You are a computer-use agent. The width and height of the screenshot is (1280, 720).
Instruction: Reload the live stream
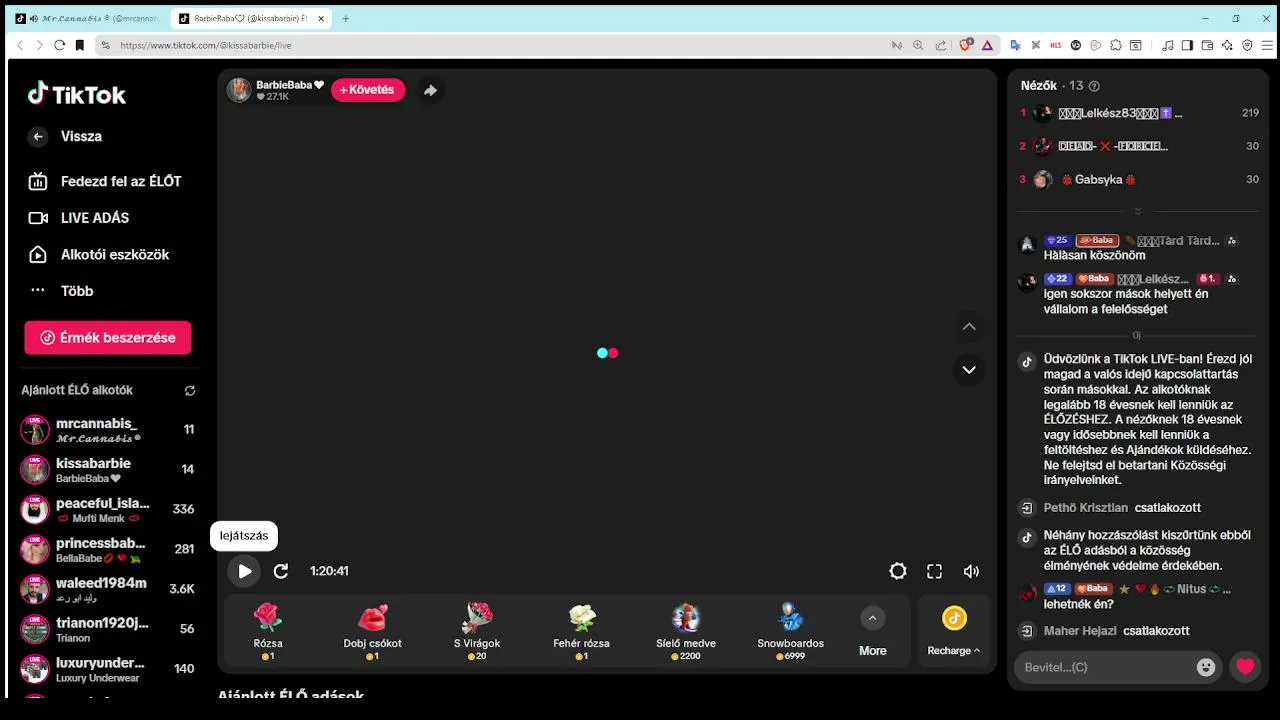[281, 571]
